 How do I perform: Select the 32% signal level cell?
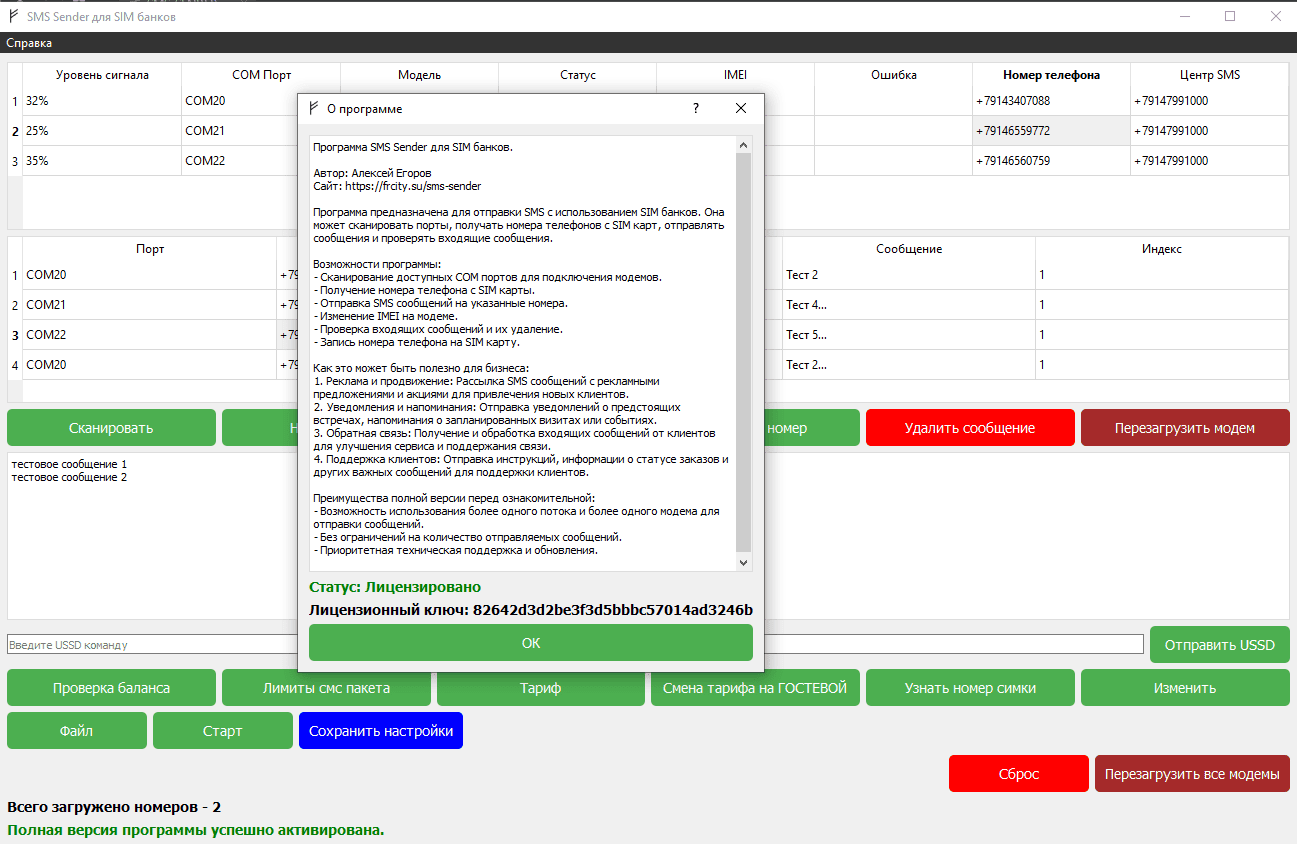point(102,101)
